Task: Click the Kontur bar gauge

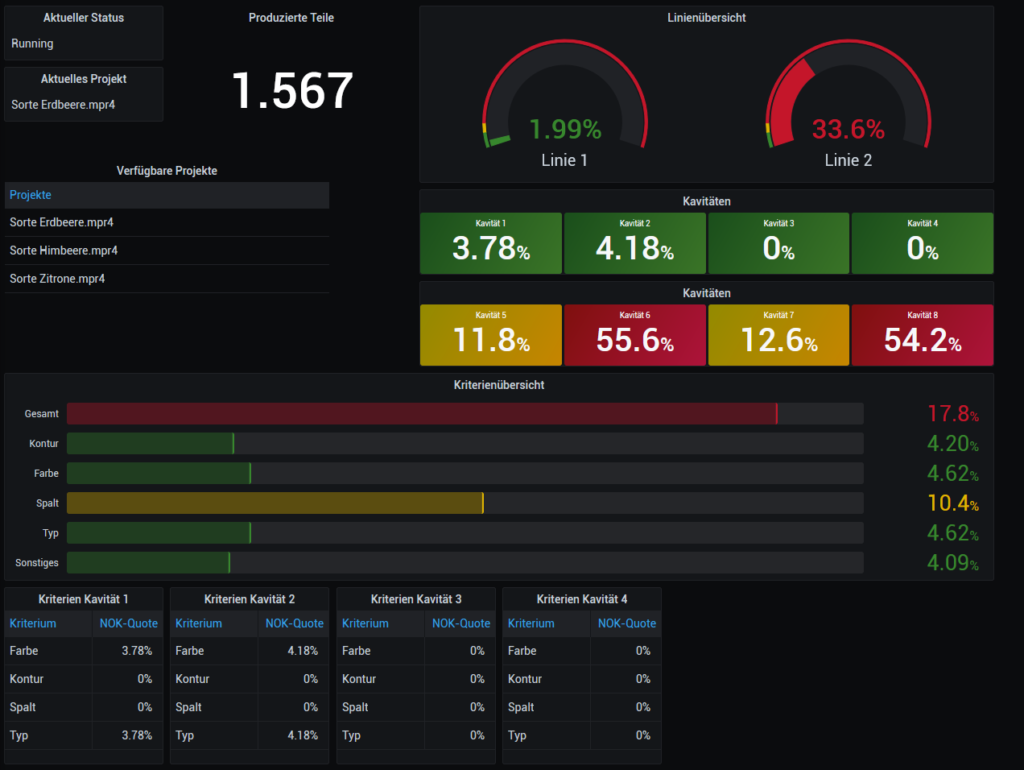Action: coord(465,443)
